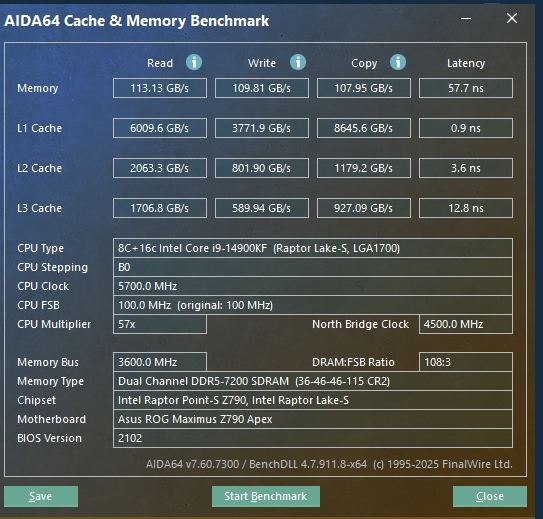Click the Copy column info icon

[x=398, y=63]
